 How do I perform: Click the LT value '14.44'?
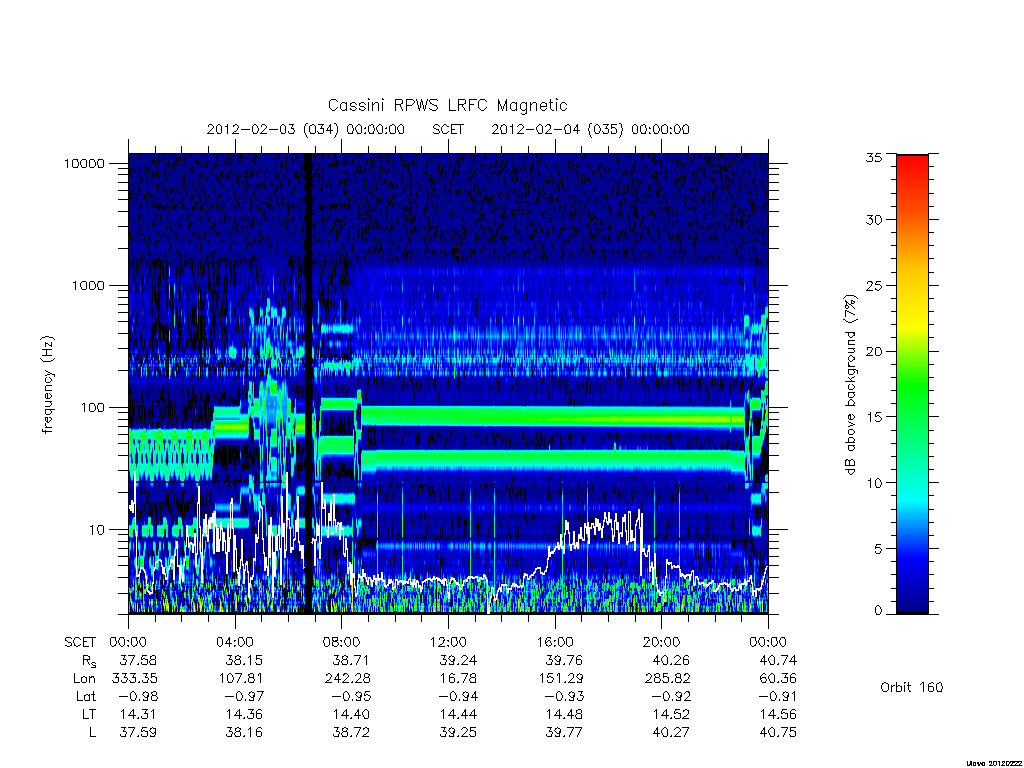click(x=458, y=714)
